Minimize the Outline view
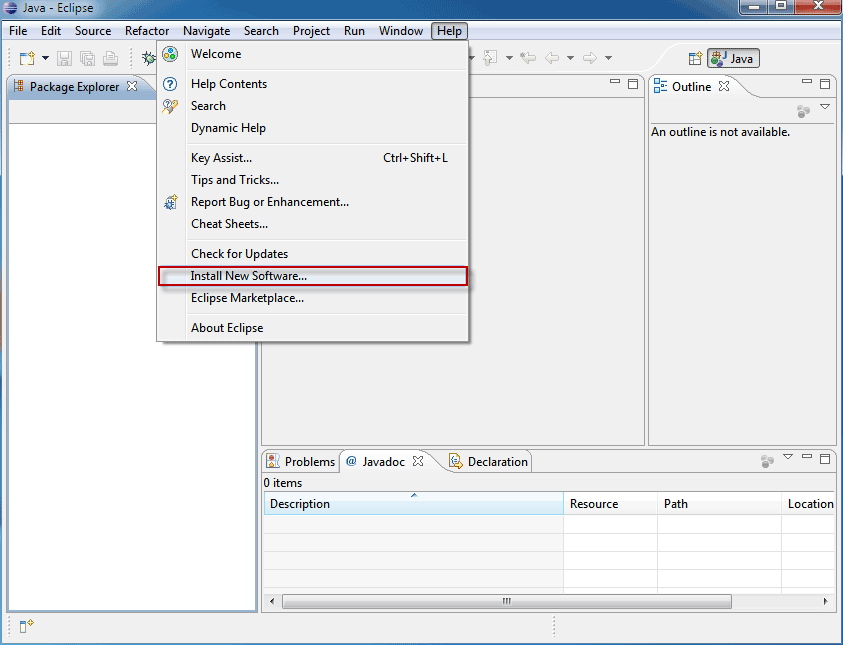The width and height of the screenshot is (843, 645). [x=806, y=82]
